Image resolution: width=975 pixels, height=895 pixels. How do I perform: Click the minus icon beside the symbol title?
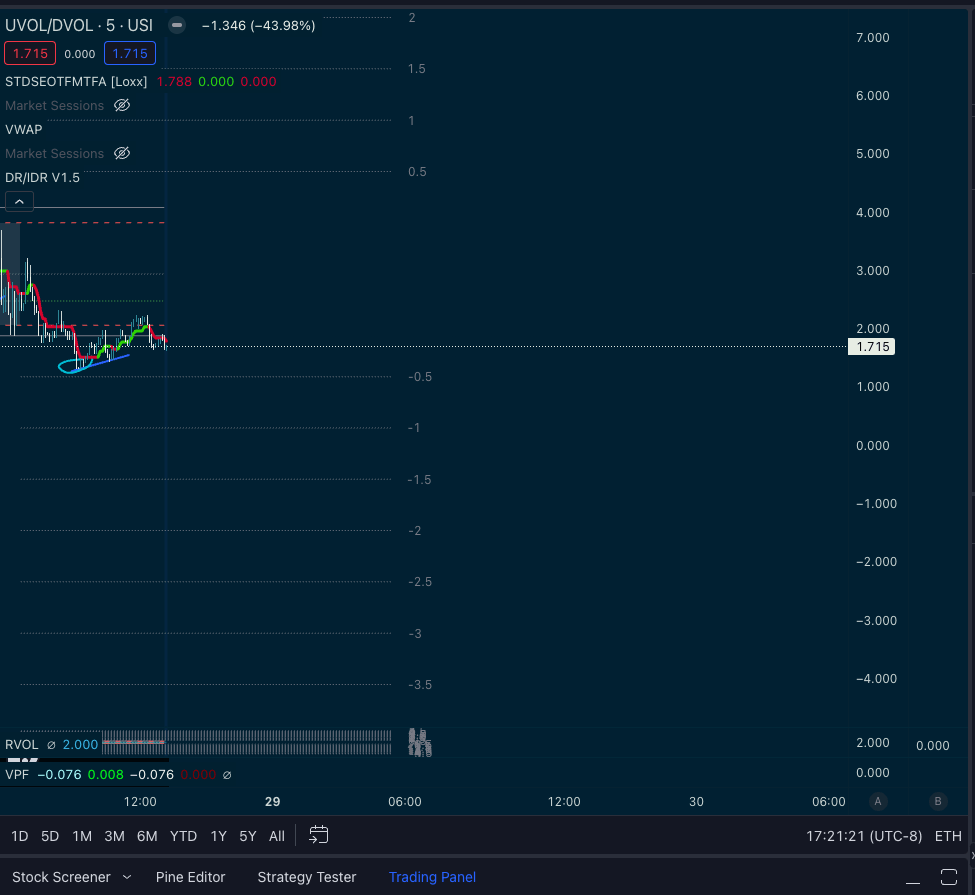tap(177, 25)
